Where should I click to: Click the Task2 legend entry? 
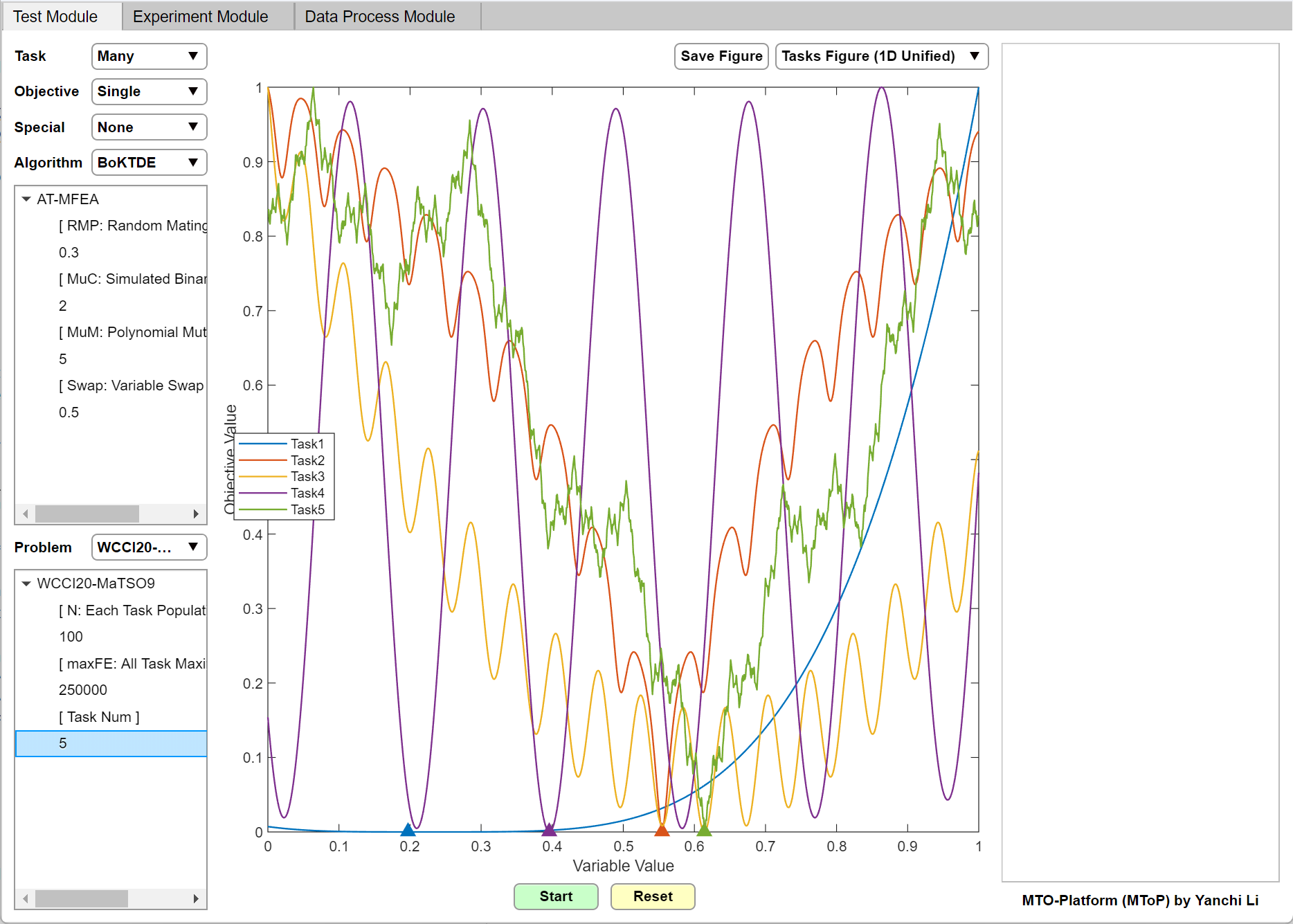282,460
